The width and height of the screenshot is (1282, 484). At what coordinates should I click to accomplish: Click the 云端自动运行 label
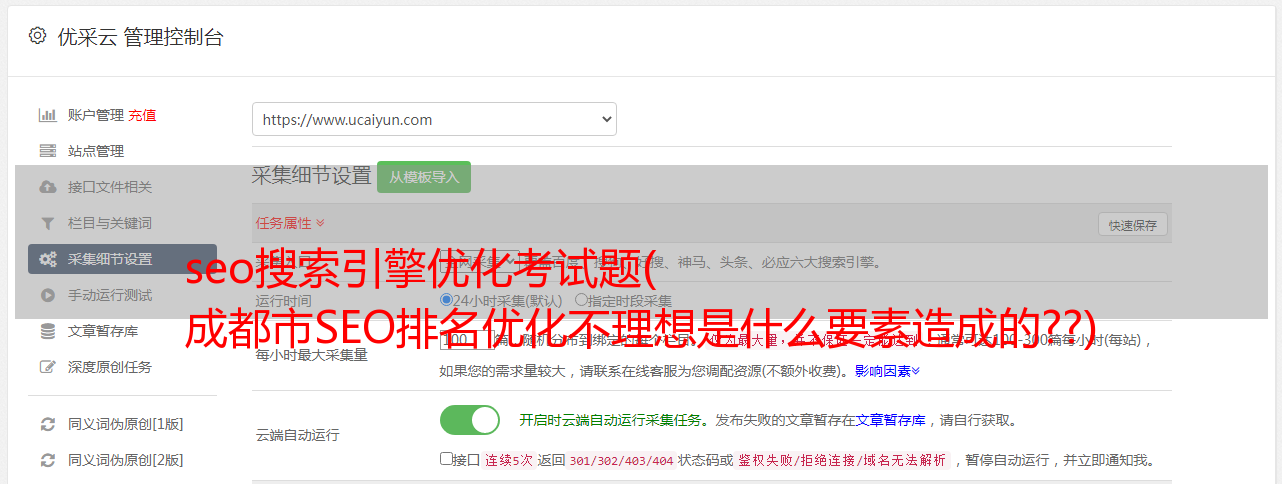tap(297, 435)
